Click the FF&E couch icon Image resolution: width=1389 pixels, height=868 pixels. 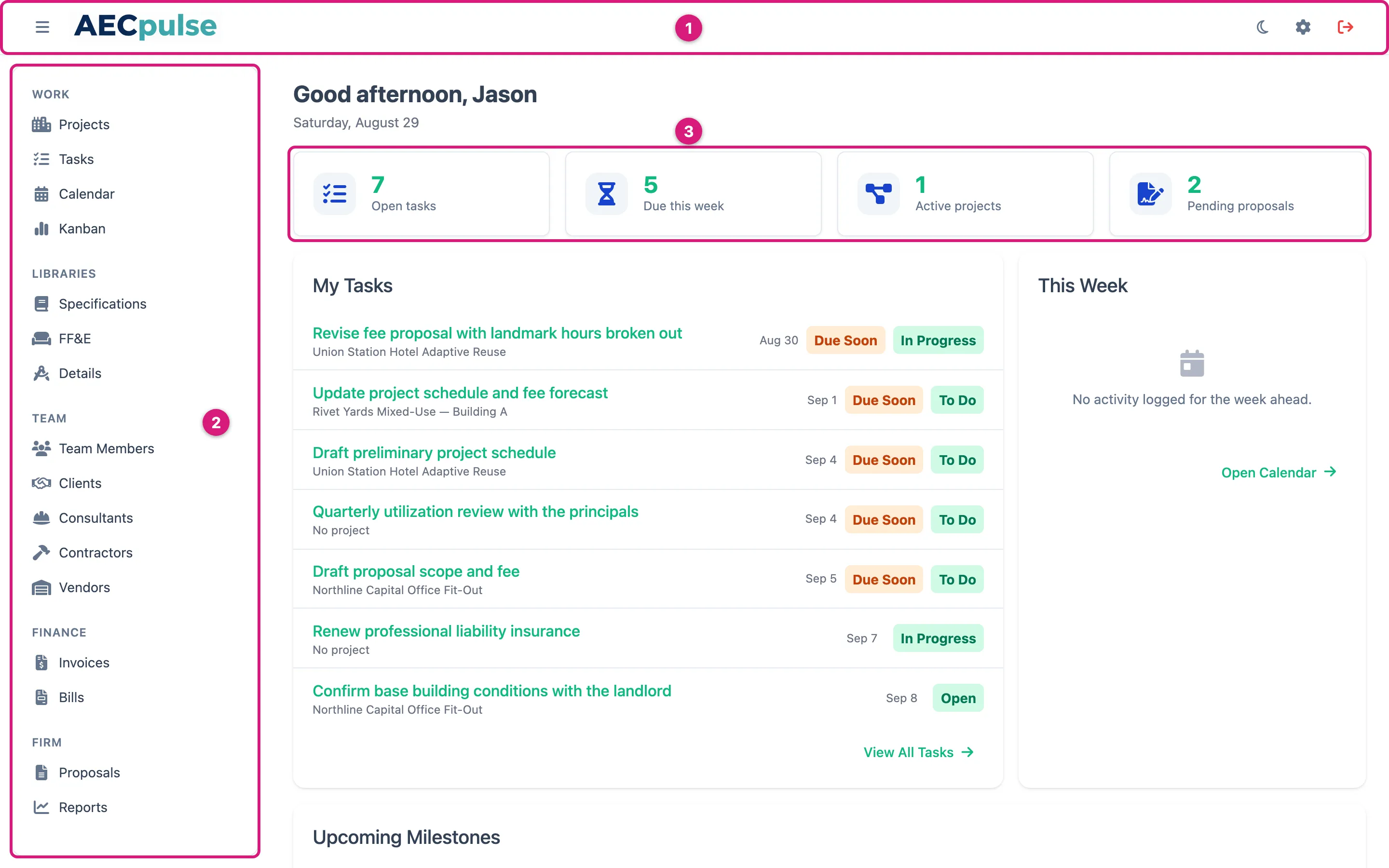[41, 339]
